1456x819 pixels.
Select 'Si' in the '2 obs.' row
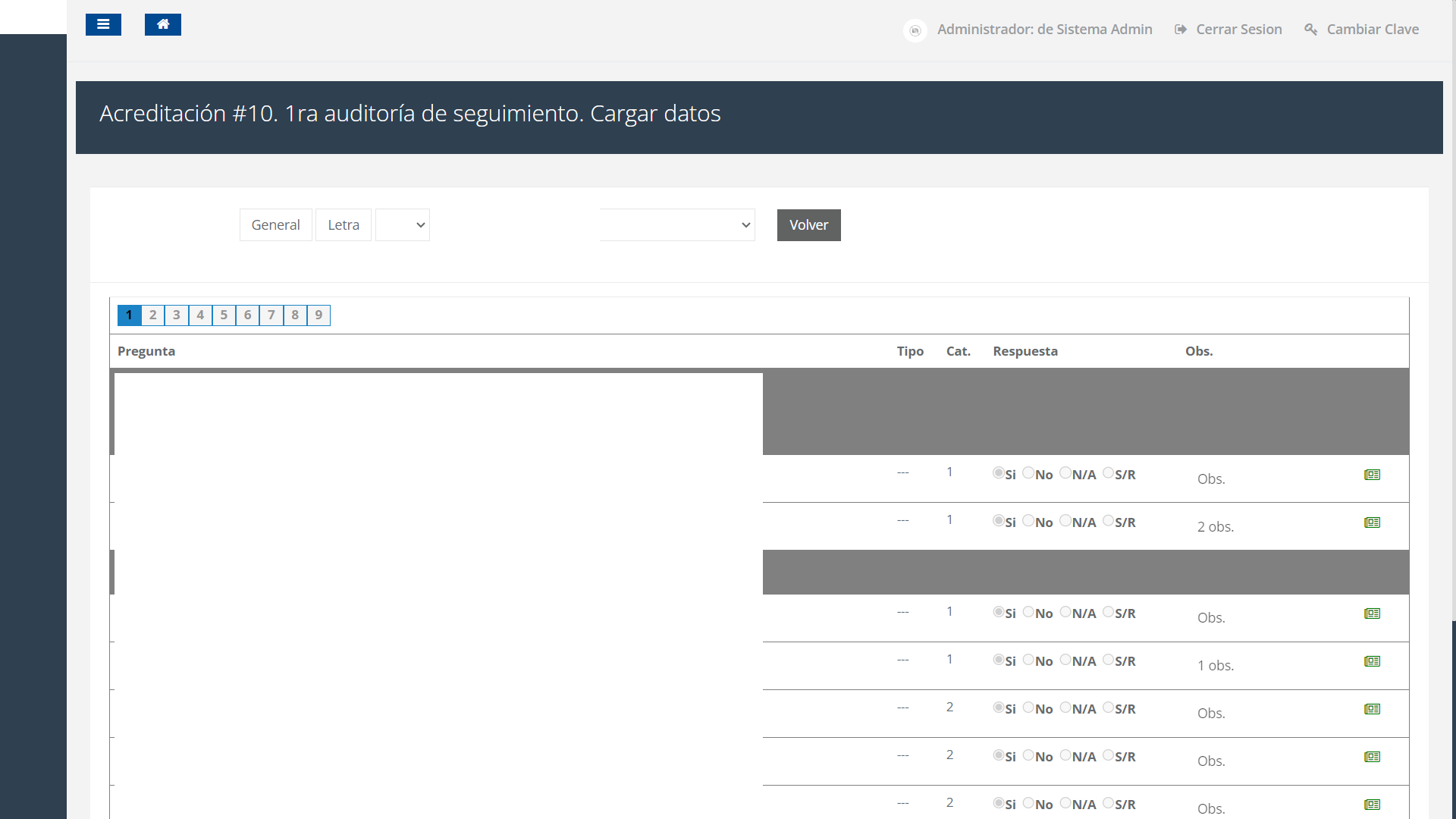(x=999, y=521)
